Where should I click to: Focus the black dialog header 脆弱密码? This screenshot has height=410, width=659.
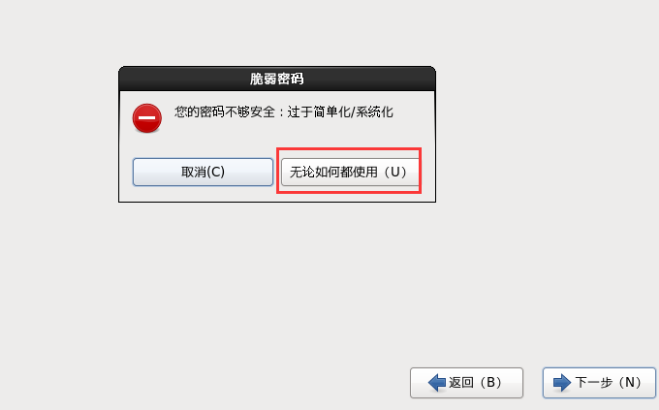tap(277, 79)
